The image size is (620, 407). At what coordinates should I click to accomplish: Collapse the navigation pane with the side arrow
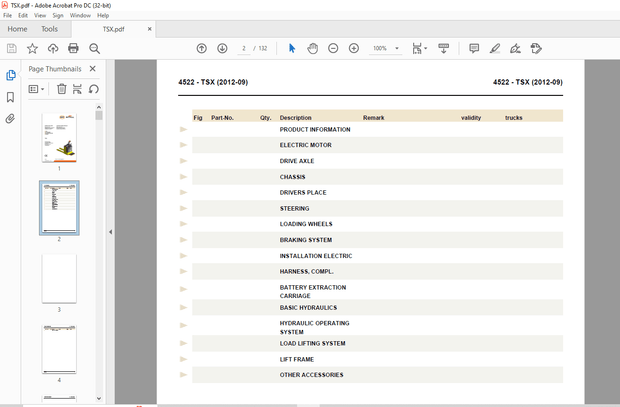(x=110, y=232)
